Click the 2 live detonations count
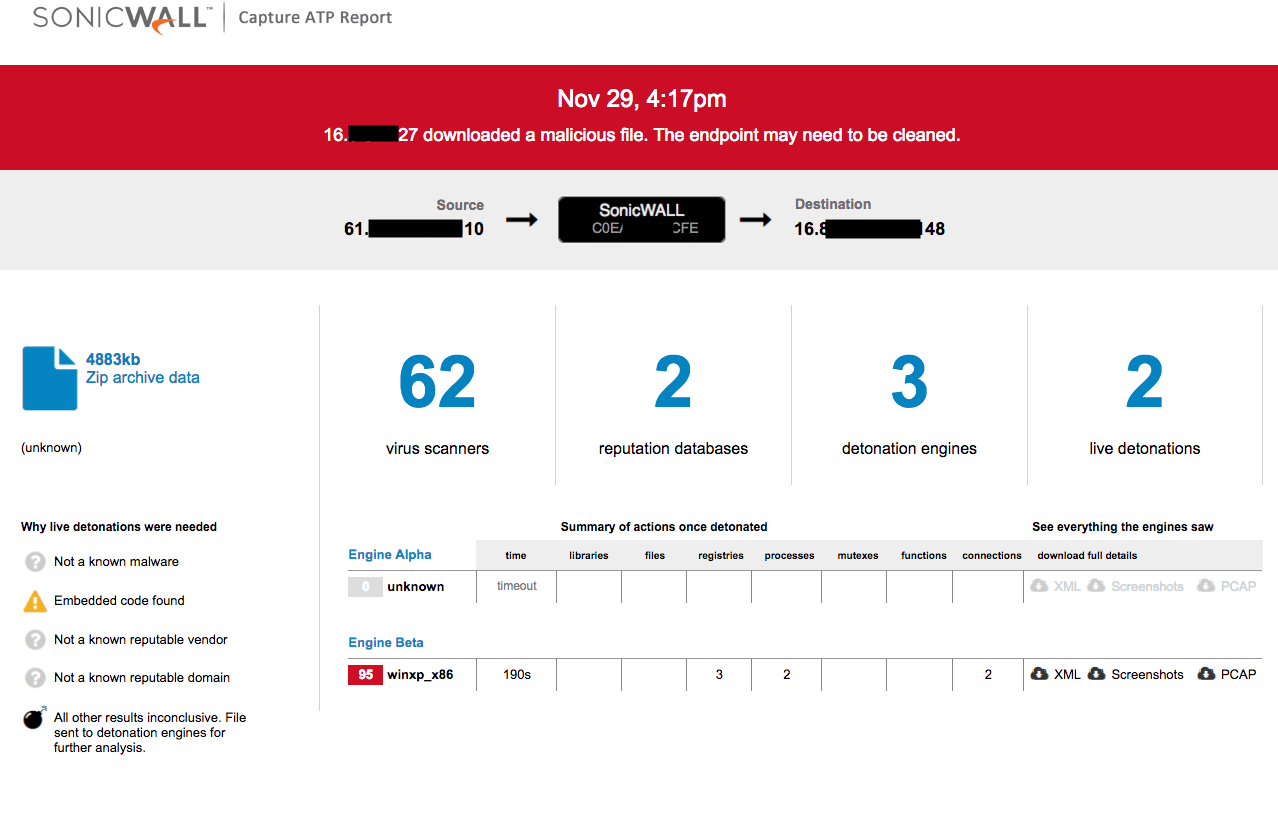 coord(1145,383)
